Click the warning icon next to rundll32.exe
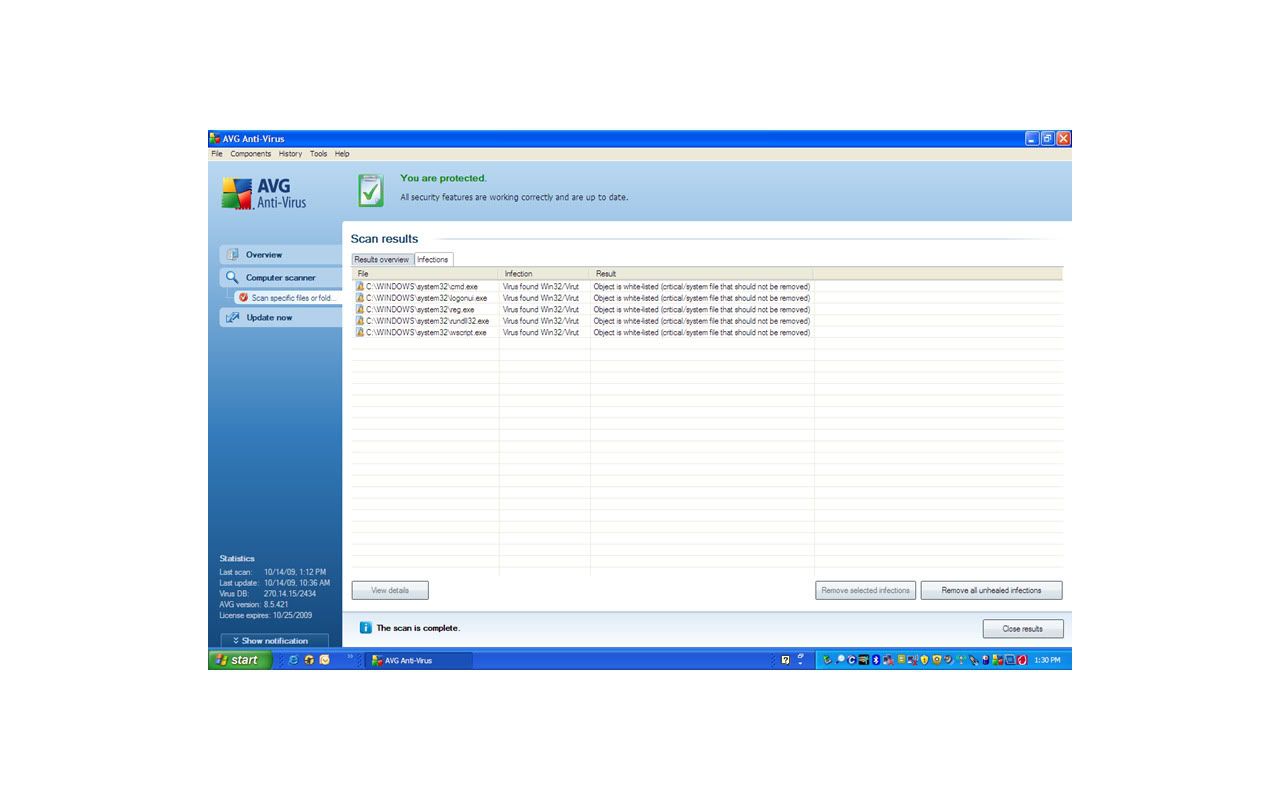 360,321
